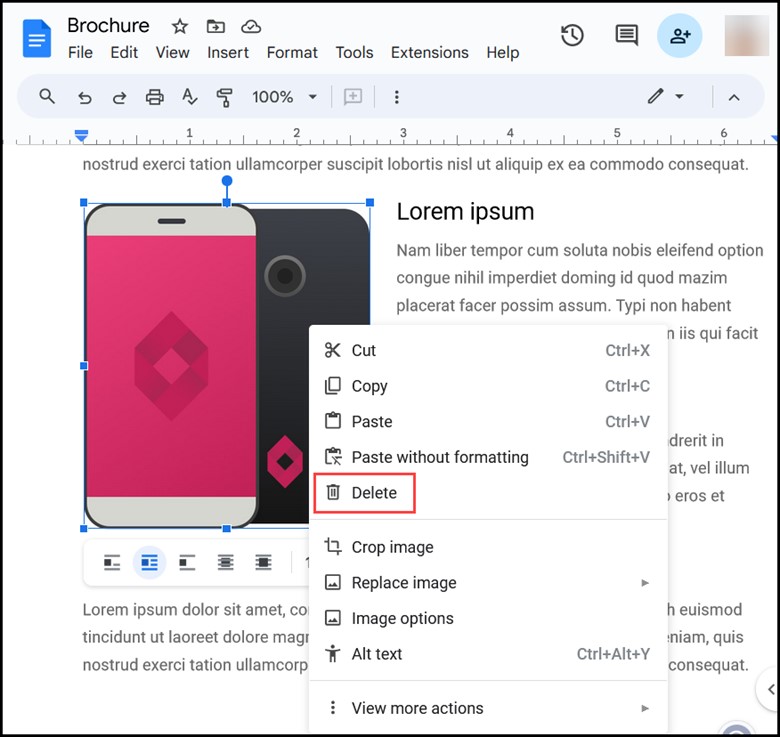This screenshot has width=780, height=737.
Task: Open the Edit menu
Action: click(124, 53)
